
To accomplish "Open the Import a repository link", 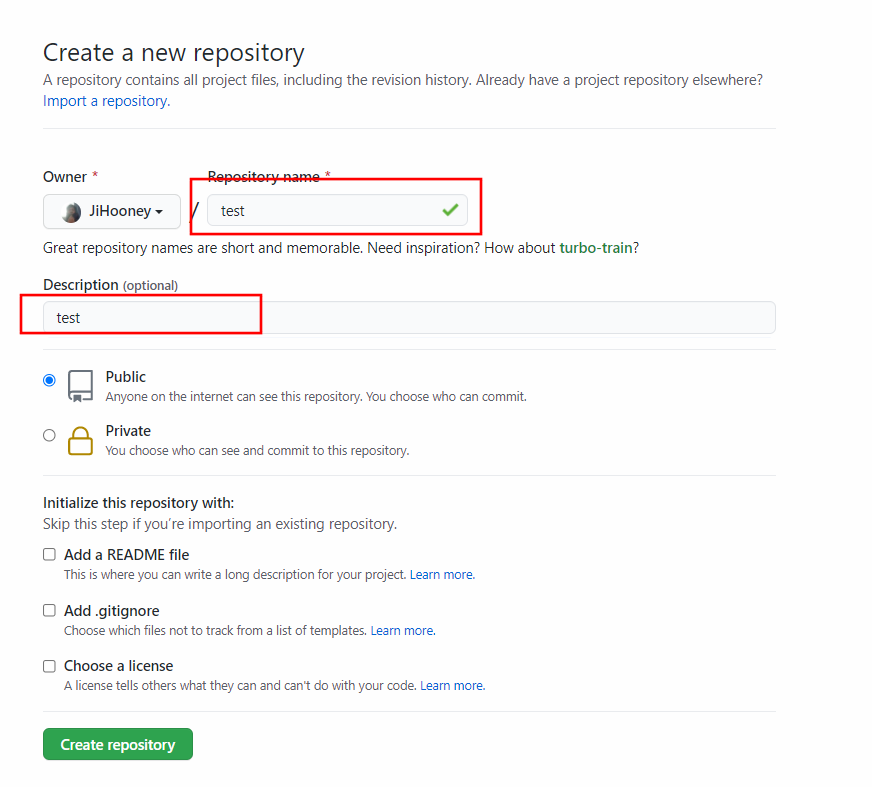I will [106, 101].
